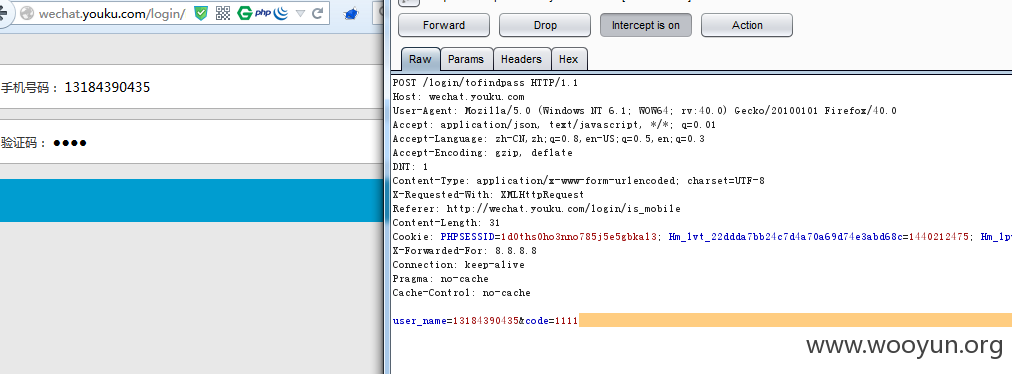Image resolution: width=1012 pixels, height=374 pixels.
Task: Click the jQuery swirl icon in address bar
Action: coord(281,13)
